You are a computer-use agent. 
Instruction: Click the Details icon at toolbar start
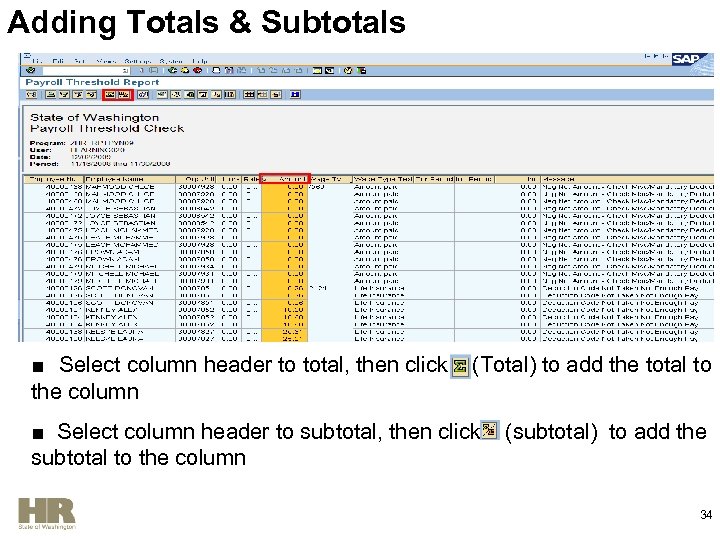point(31,95)
